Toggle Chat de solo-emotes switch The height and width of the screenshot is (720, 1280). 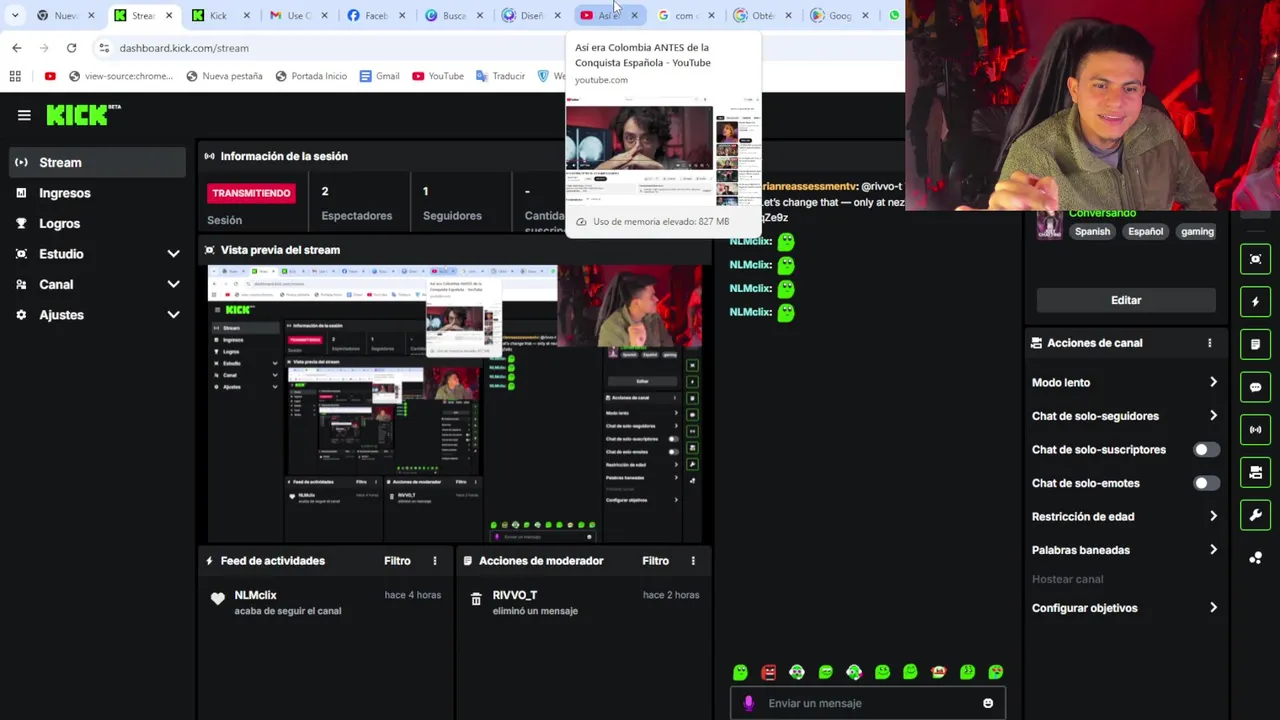pyautogui.click(x=1206, y=483)
